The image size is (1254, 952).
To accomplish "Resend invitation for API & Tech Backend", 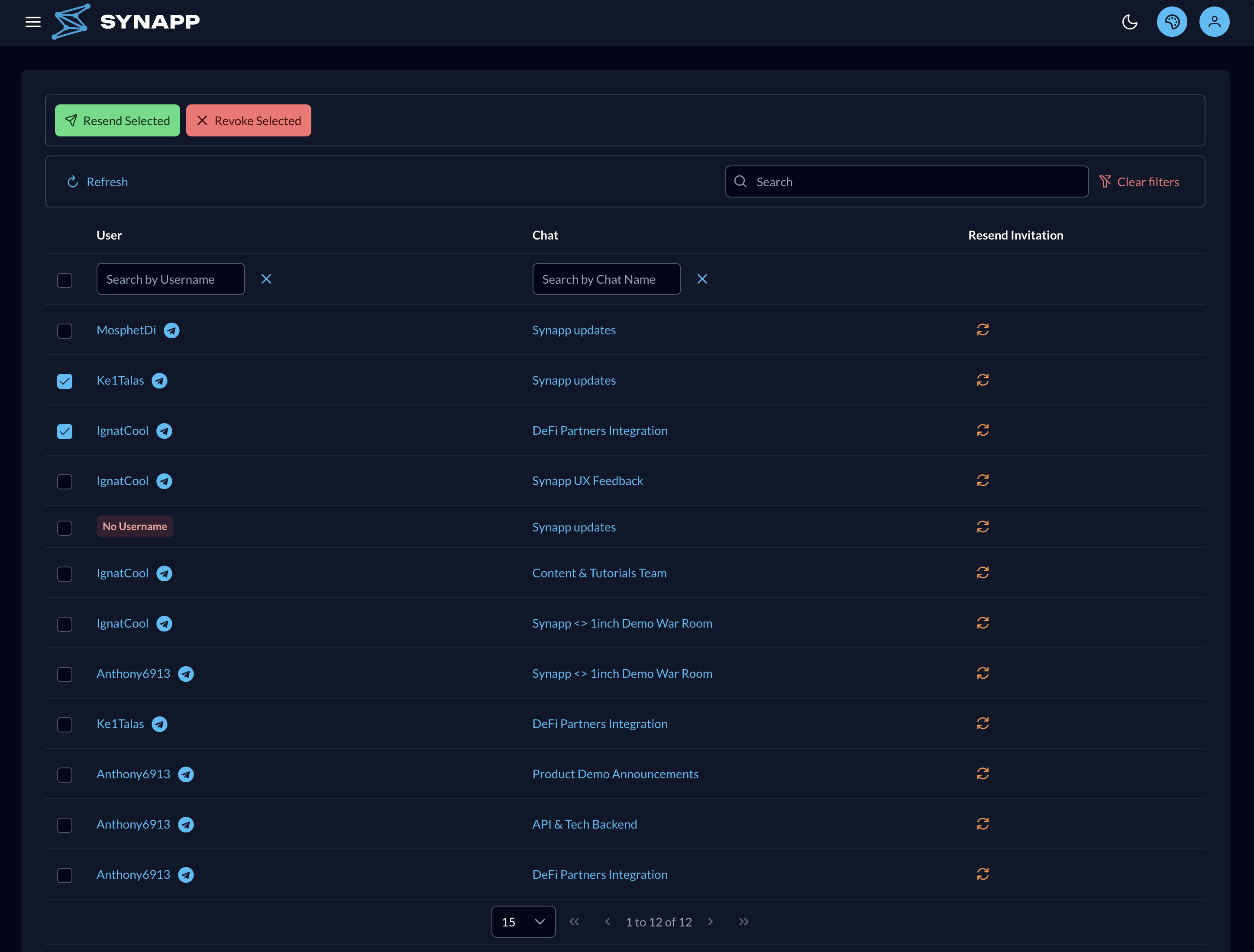I will click(983, 824).
